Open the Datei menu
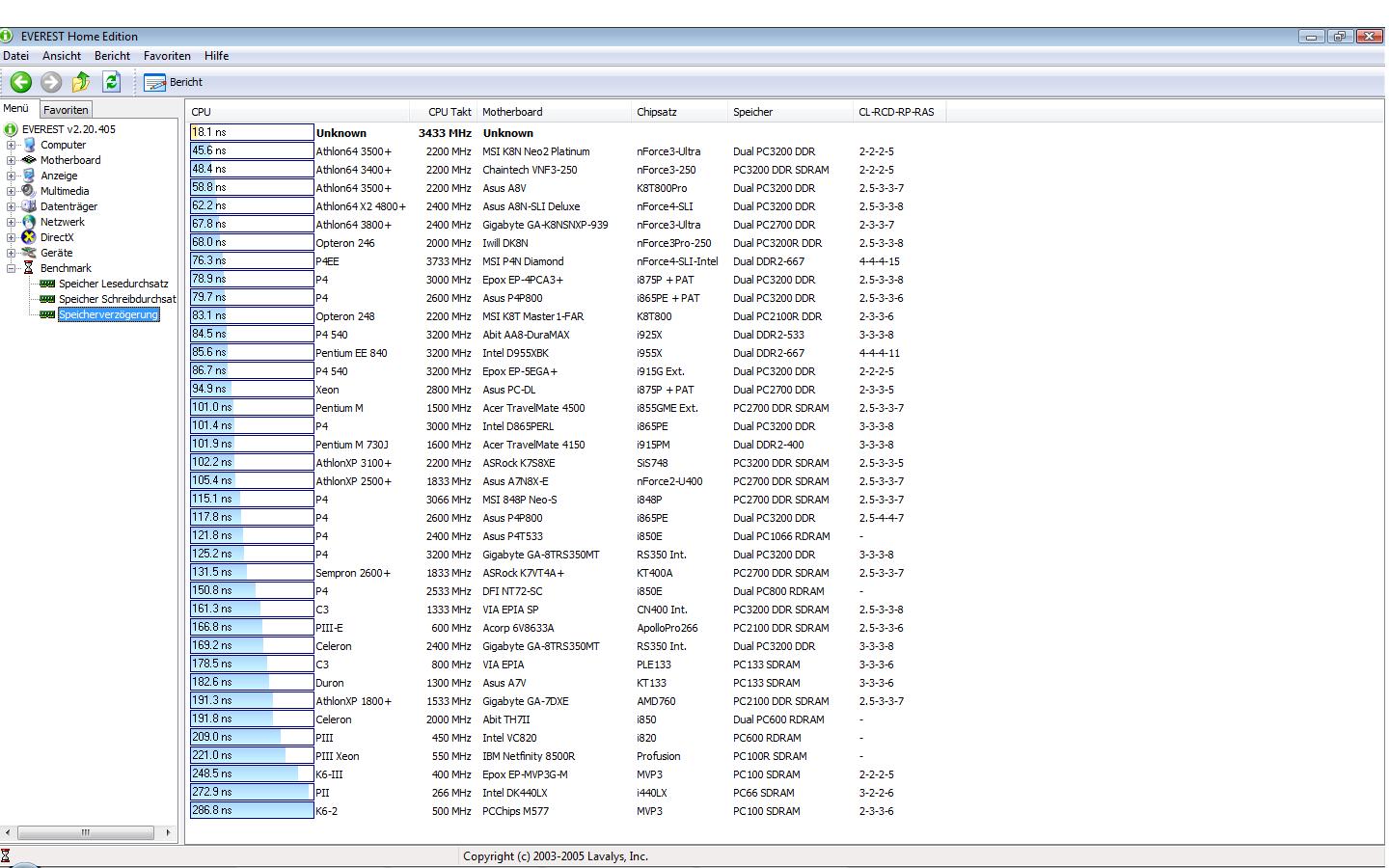Screen dimensions: 1389x868 click(x=15, y=56)
